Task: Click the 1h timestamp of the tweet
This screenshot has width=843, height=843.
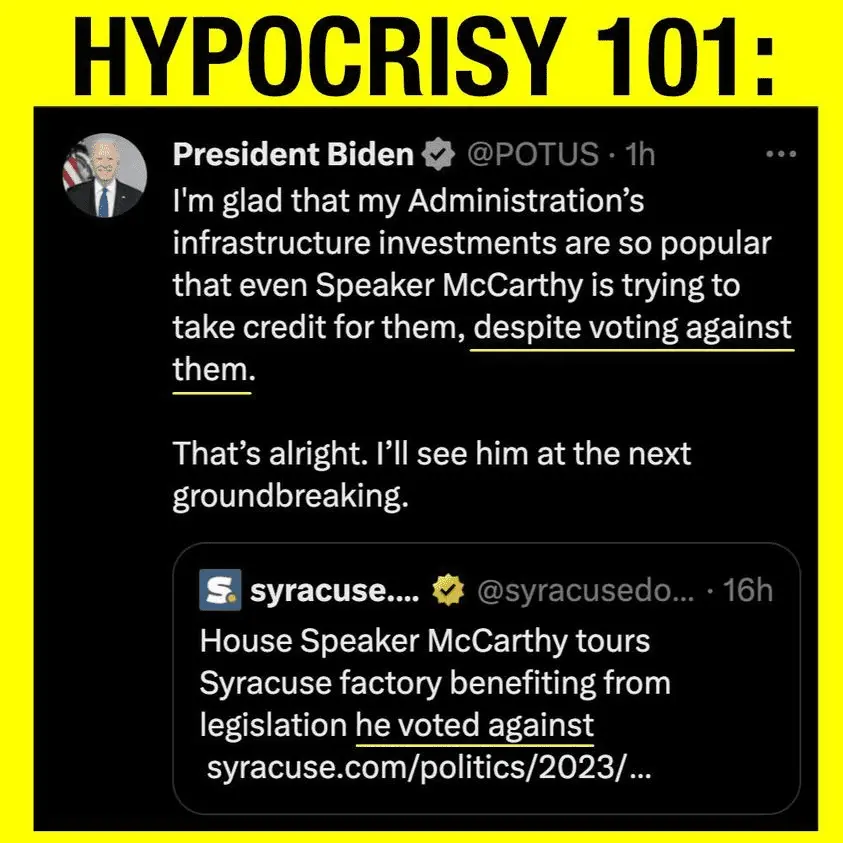Action: coord(640,154)
